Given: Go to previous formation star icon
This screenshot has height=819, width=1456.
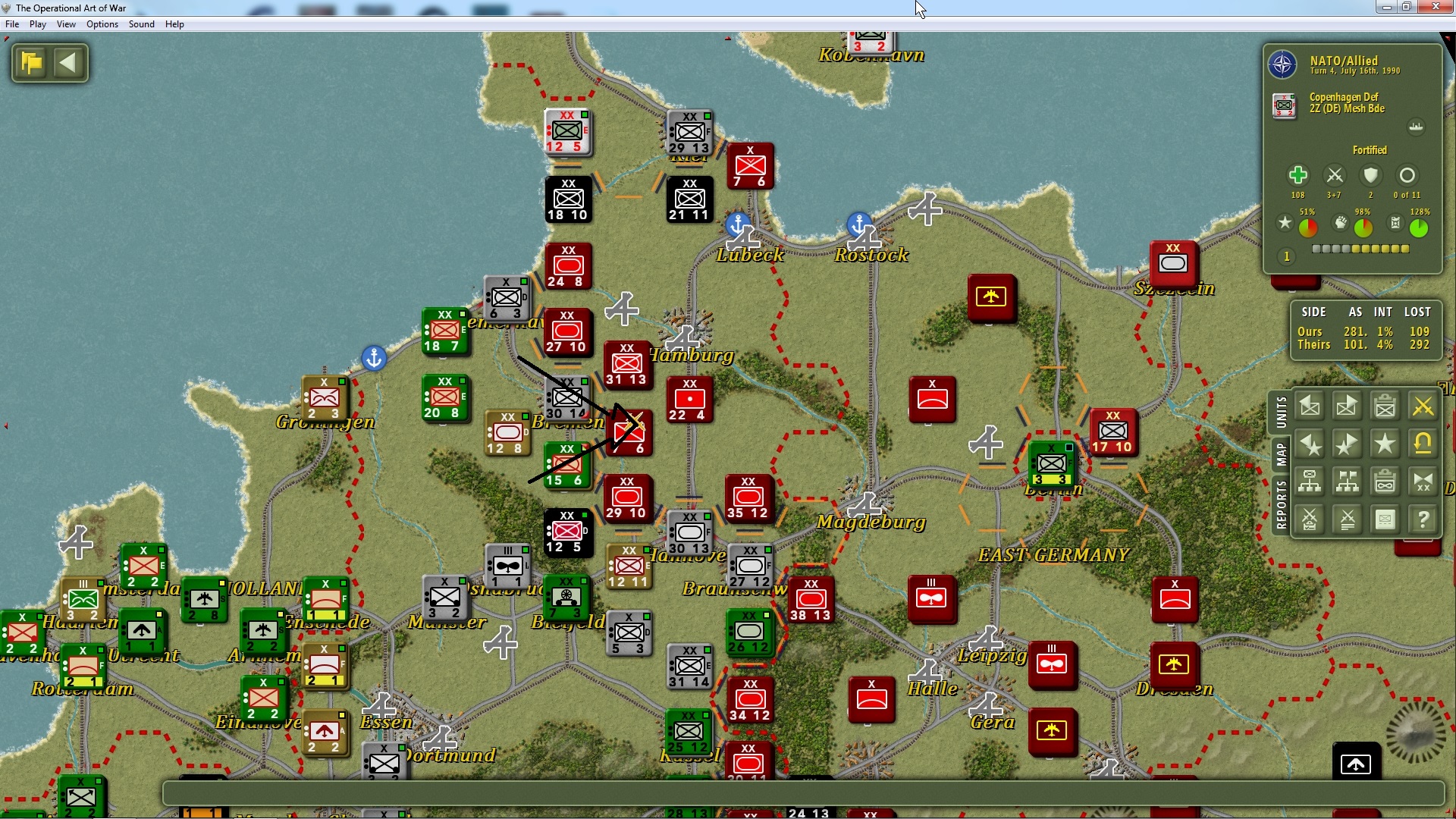Looking at the screenshot, I should (1310, 444).
